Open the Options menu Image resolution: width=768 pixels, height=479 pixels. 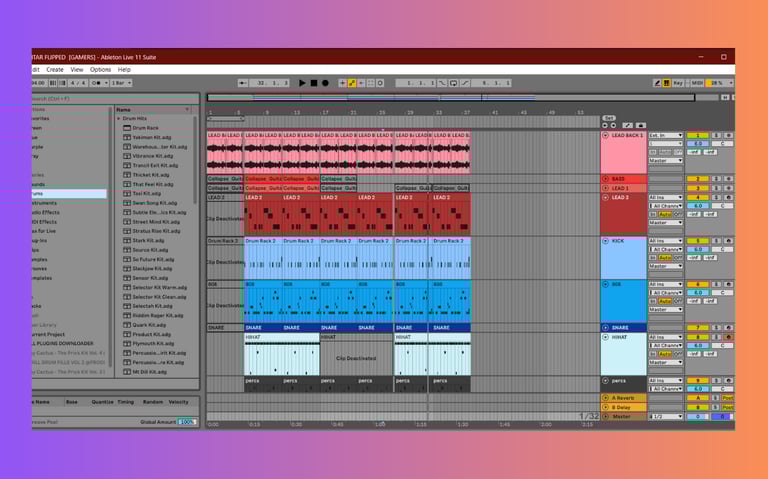point(100,70)
